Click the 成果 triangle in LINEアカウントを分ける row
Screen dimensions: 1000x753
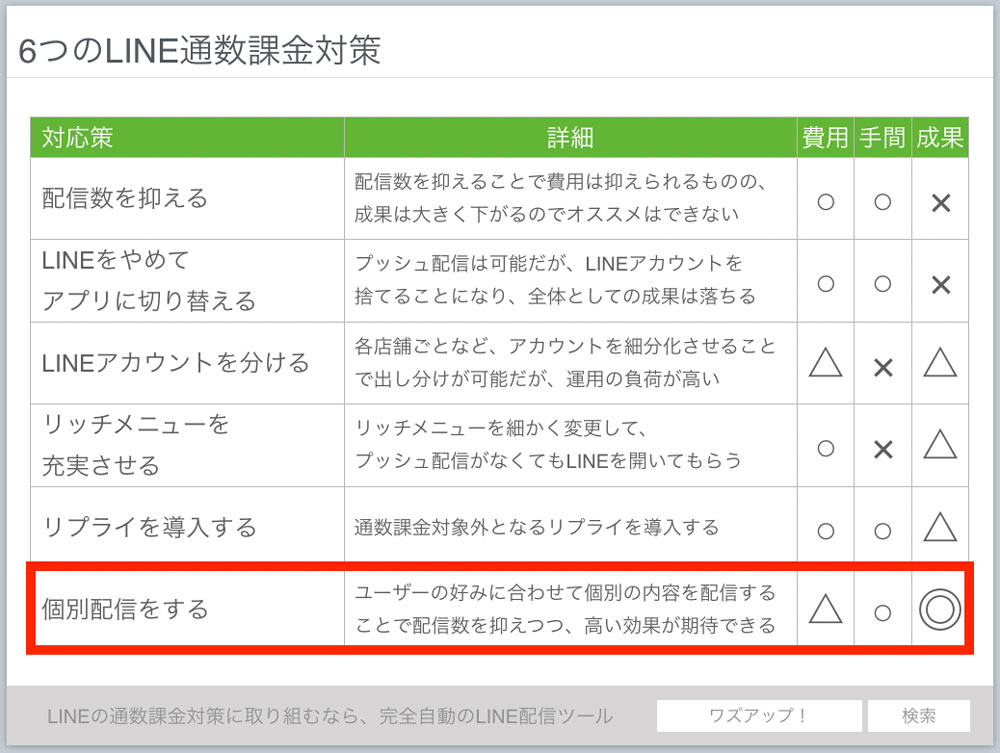tap(940, 363)
